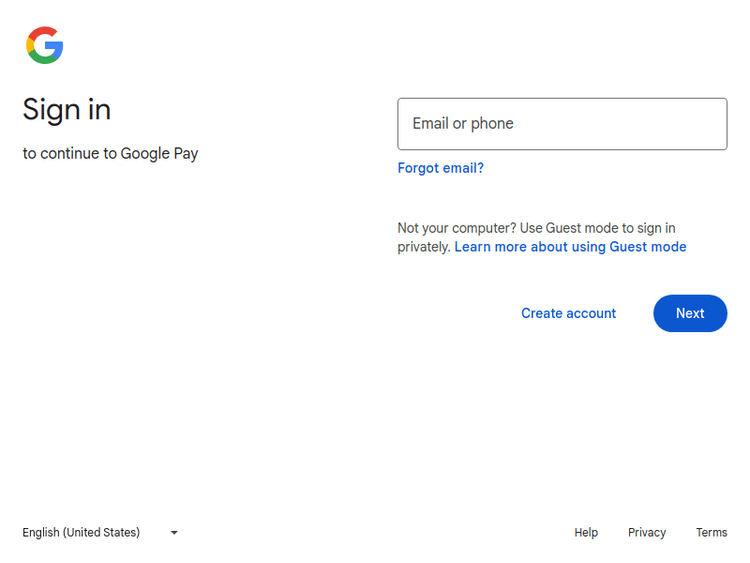This screenshot has height=563, width=750.
Task: Expand the English (United States) language selector
Action: click(x=100, y=533)
